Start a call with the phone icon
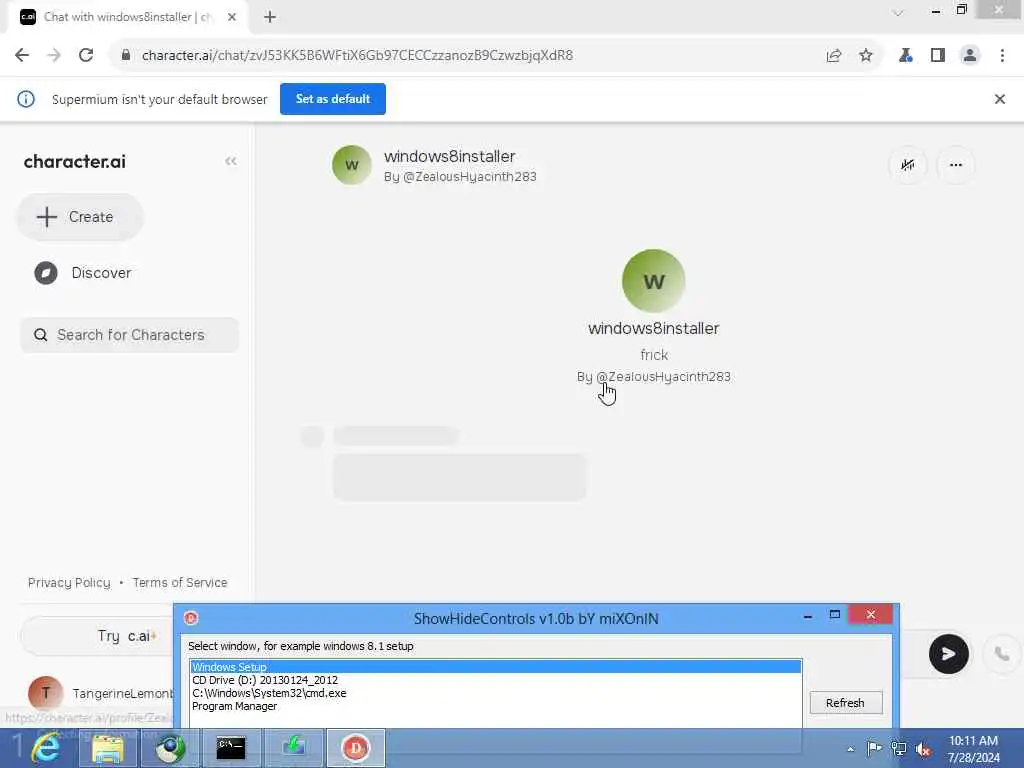This screenshot has width=1024, height=768. 1002,654
